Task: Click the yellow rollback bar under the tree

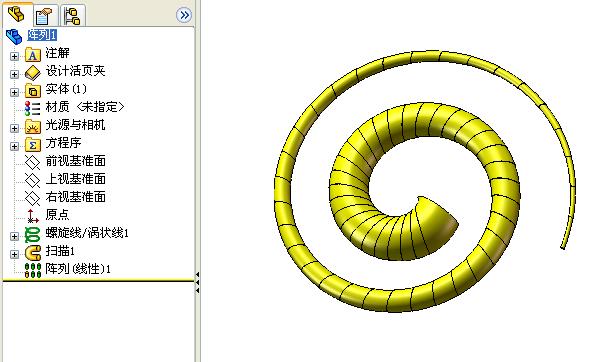Action: (98, 280)
